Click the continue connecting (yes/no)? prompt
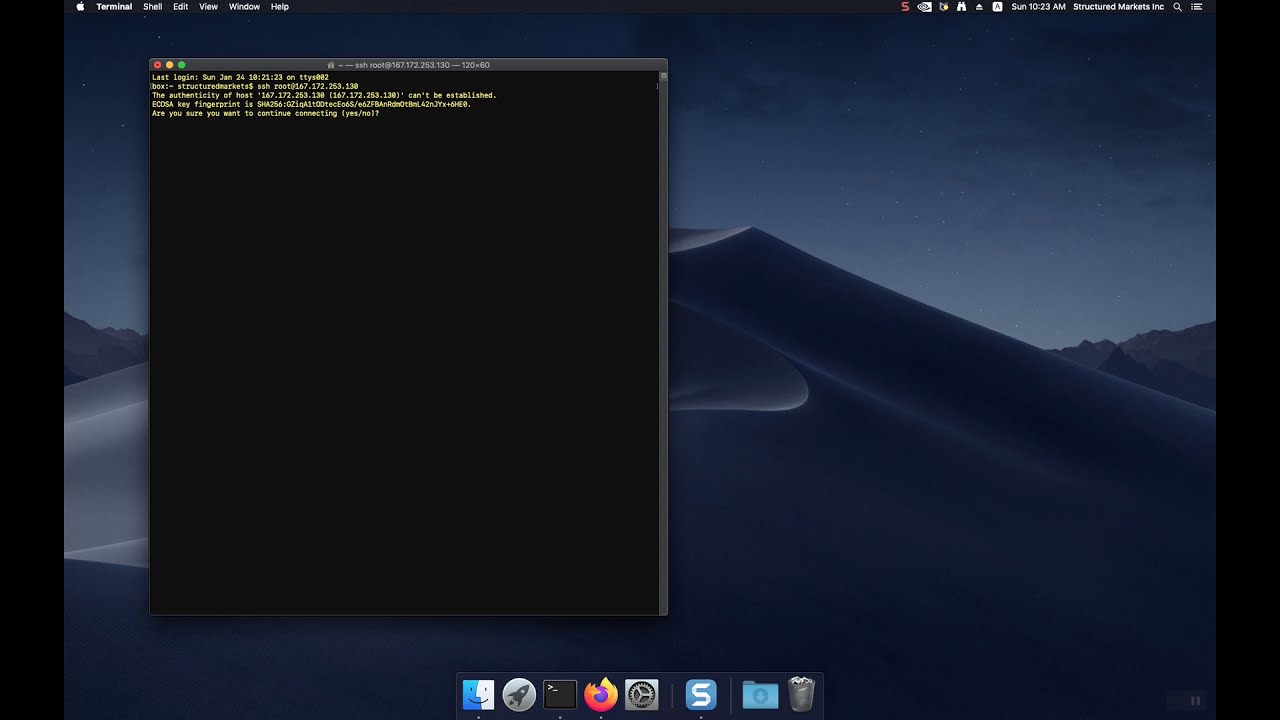Viewport: 1280px width, 720px height. (x=265, y=113)
